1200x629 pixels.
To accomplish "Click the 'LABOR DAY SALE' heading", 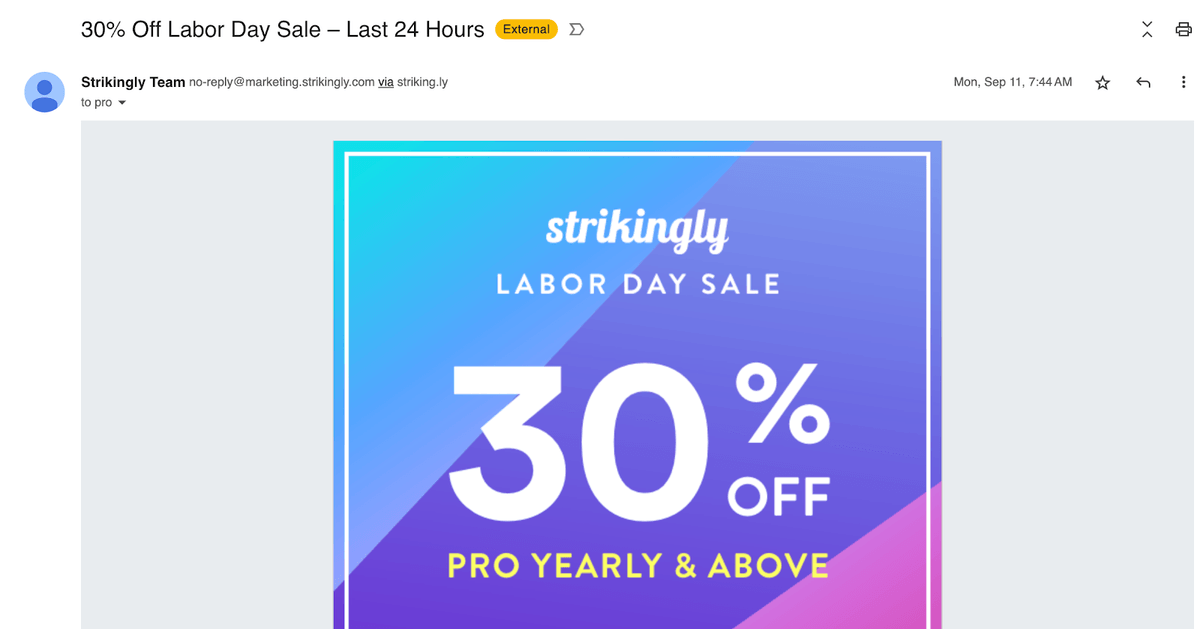I will [637, 285].
